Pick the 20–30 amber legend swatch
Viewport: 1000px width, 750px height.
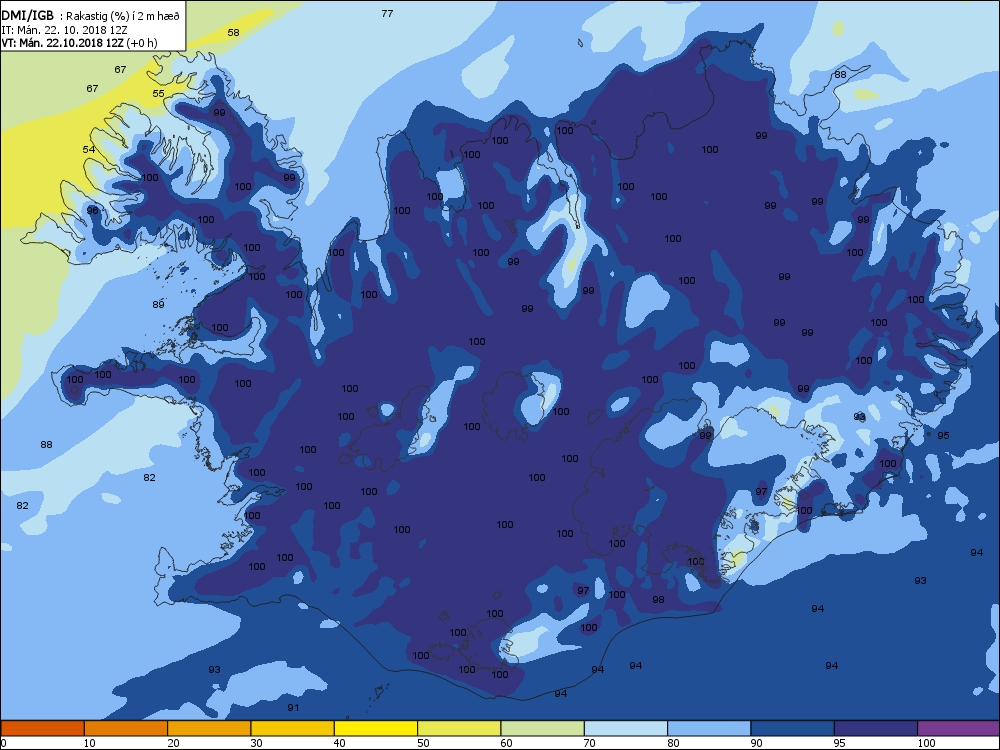[x=209, y=728]
